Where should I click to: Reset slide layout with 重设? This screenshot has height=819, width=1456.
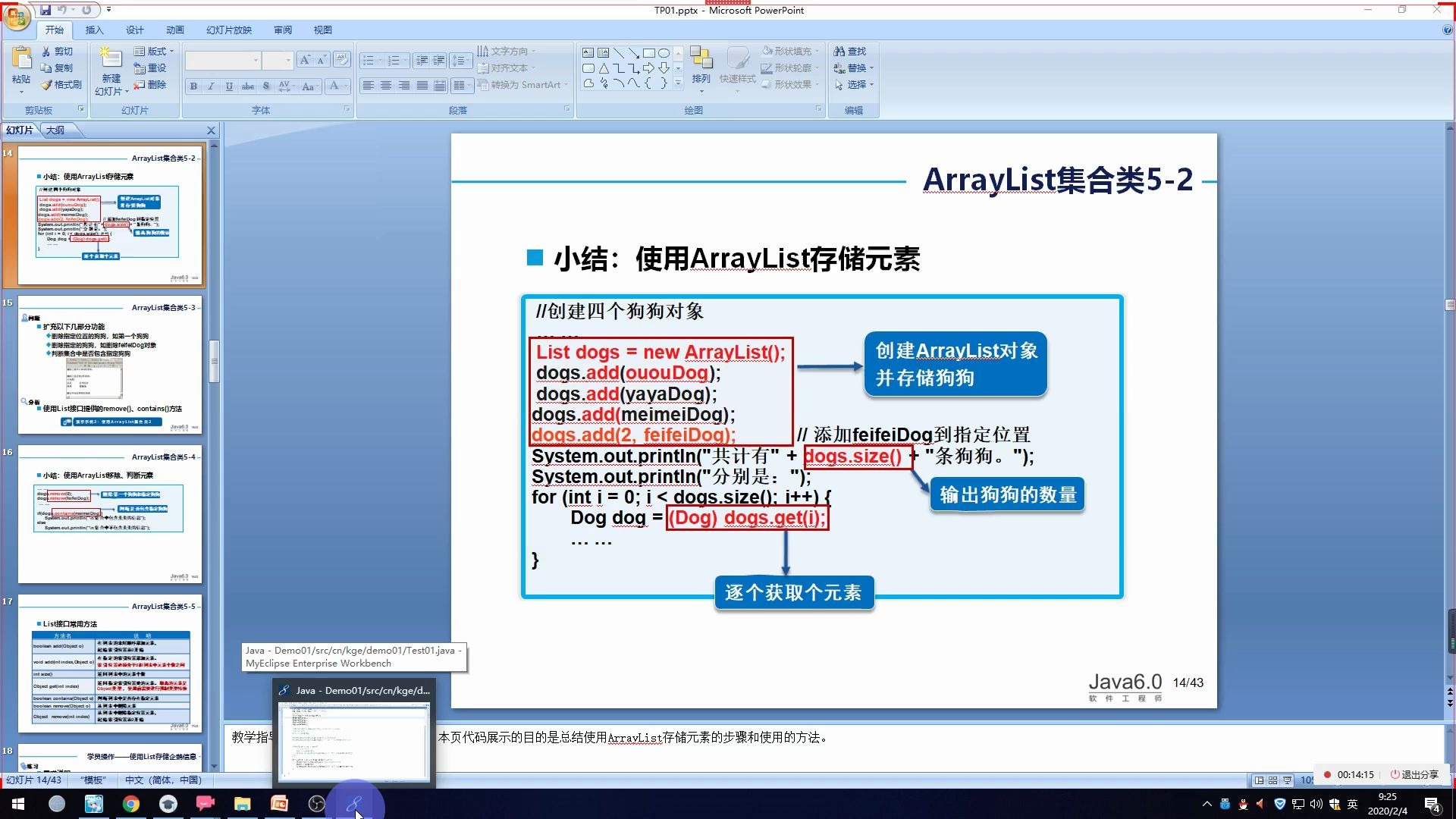pyautogui.click(x=149, y=68)
